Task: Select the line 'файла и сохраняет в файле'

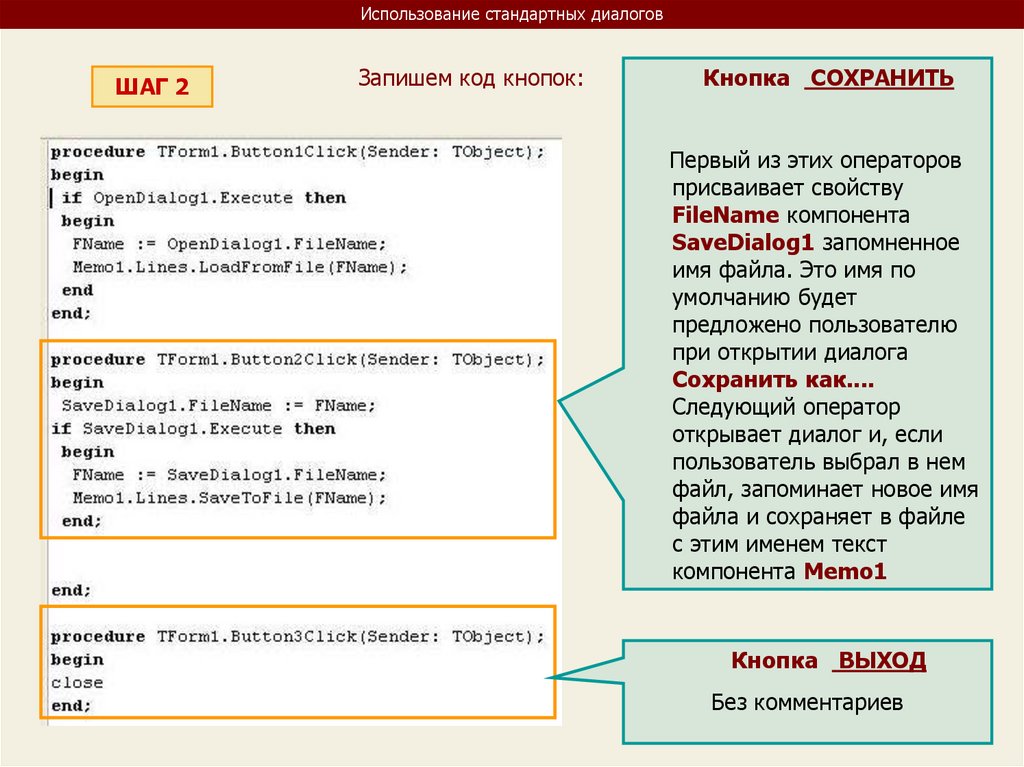Action: [x=818, y=517]
